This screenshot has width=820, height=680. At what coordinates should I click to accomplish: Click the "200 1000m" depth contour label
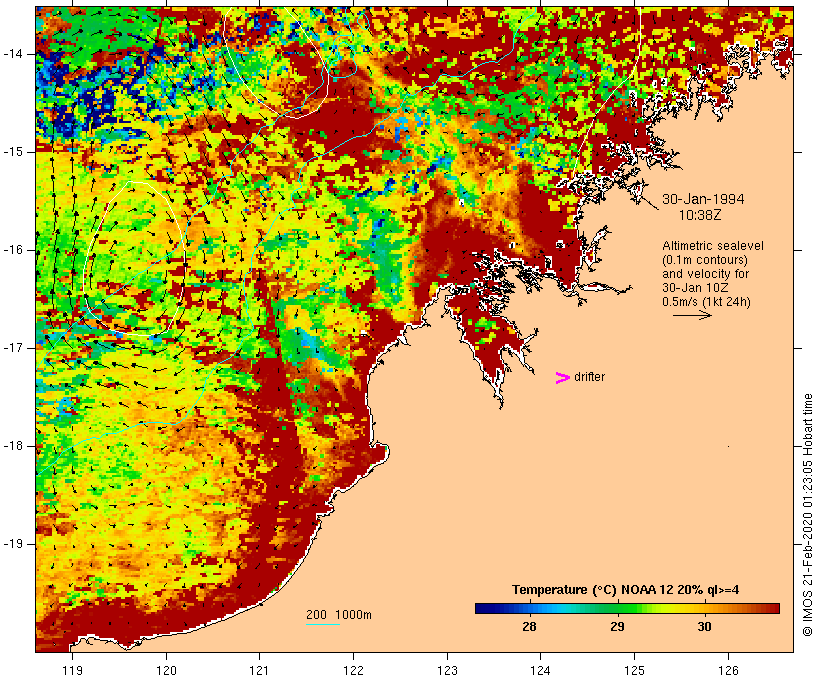tap(339, 614)
